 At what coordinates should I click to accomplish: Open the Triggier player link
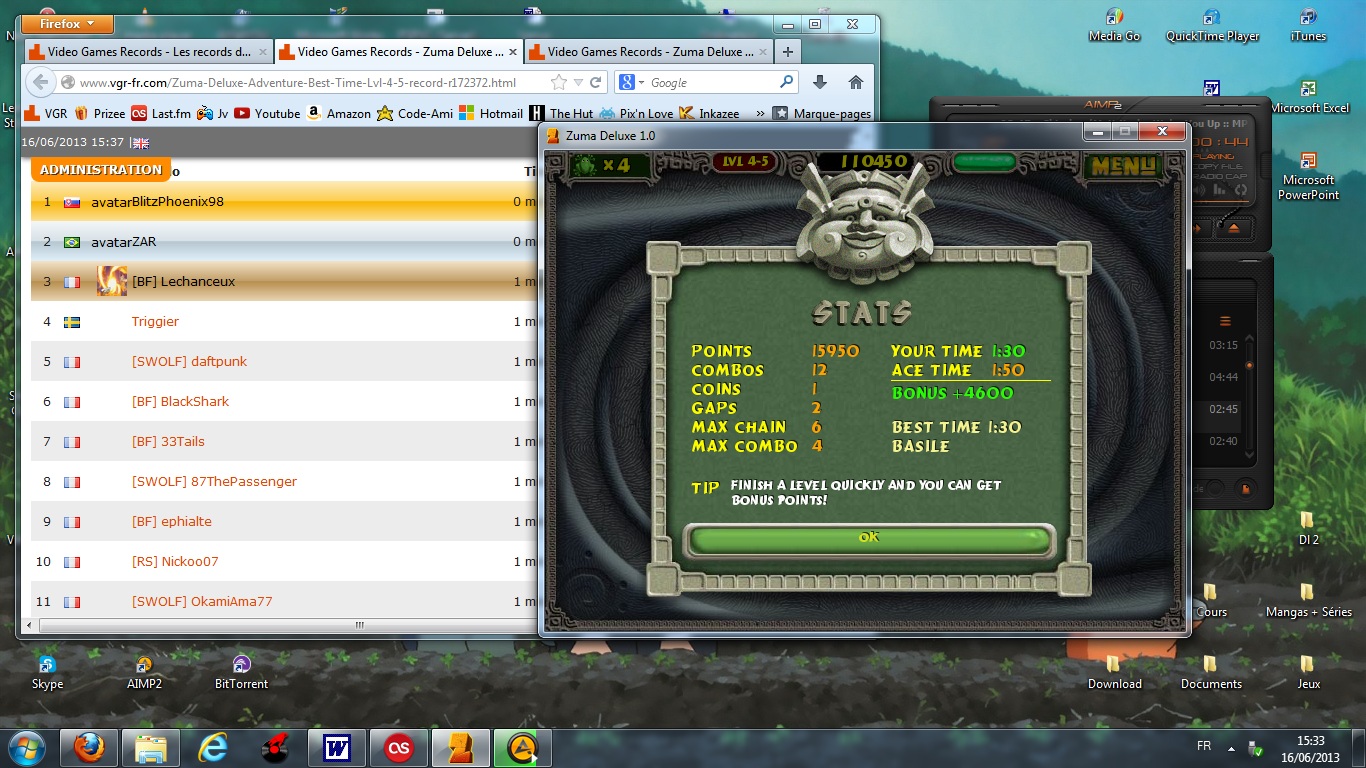coord(155,322)
